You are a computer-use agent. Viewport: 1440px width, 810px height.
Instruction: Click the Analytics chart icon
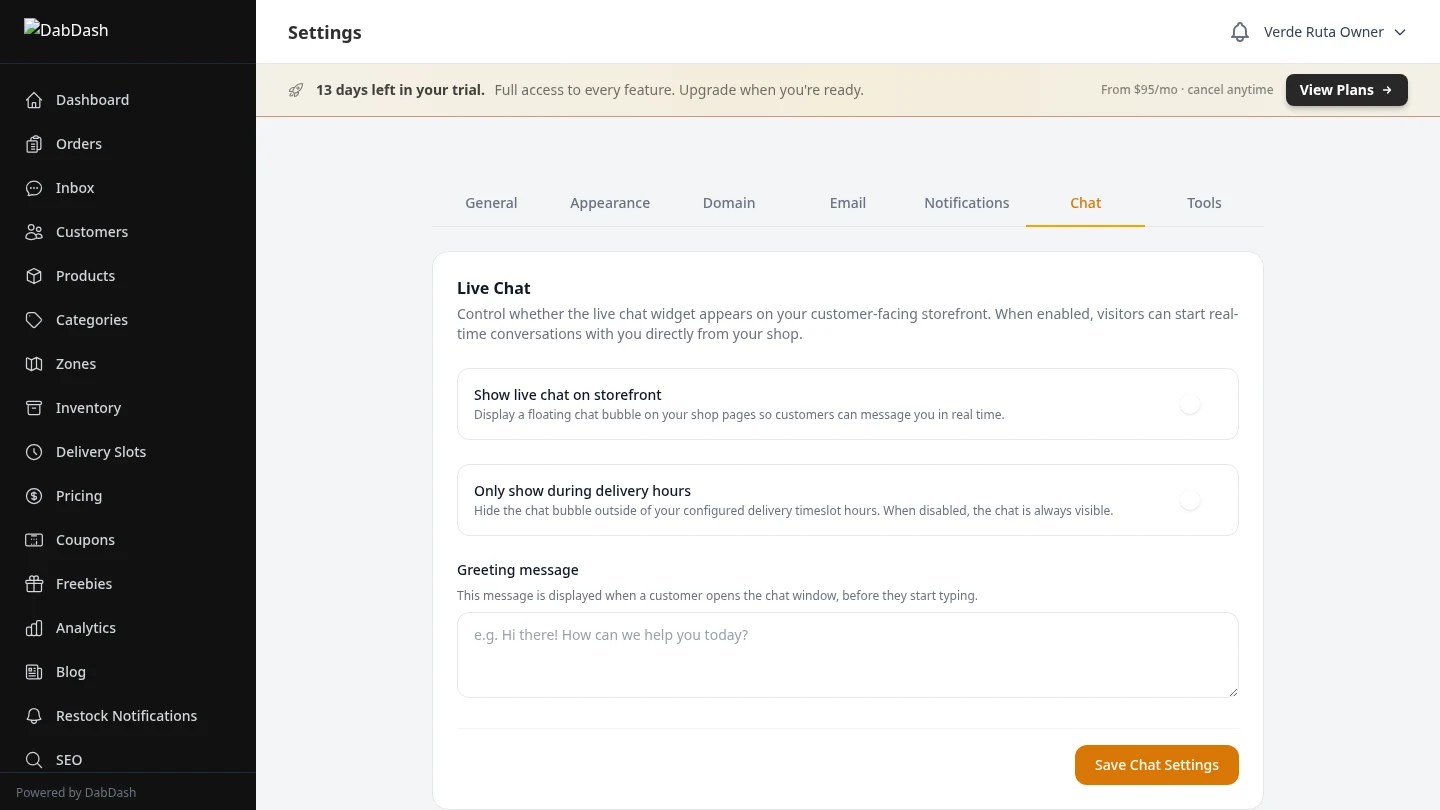[x=33, y=628]
